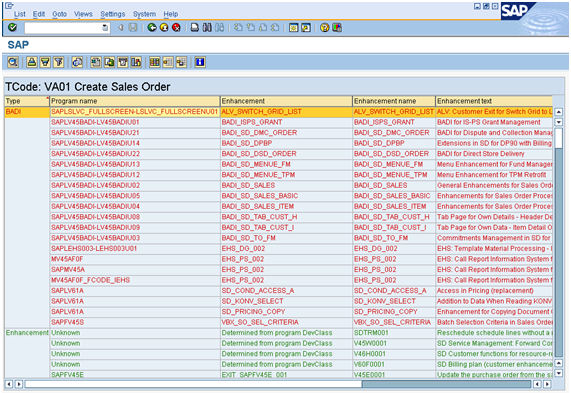Click the Find binoculars icon
Viewport: 571px width, 393px height.
[x=207, y=28]
